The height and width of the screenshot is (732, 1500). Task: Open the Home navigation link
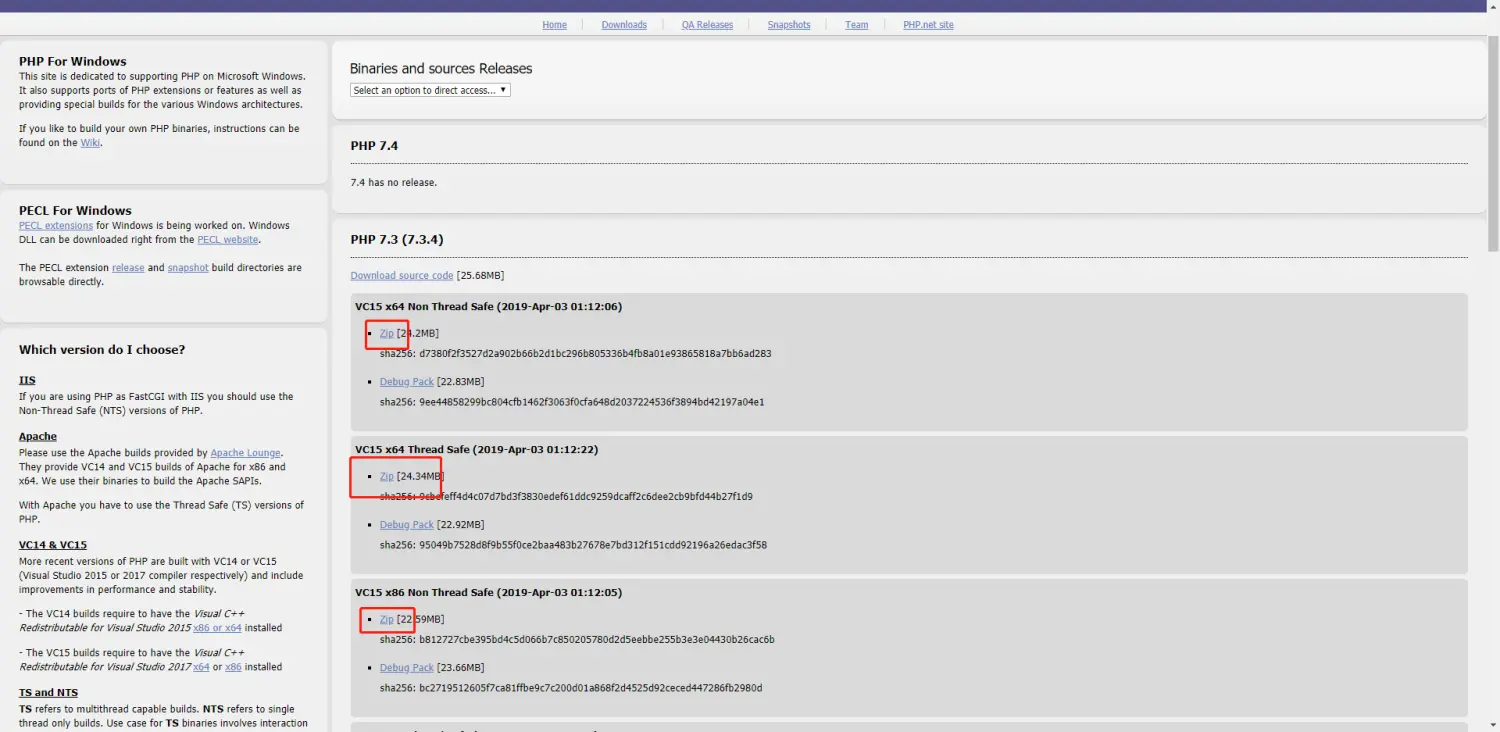554,25
